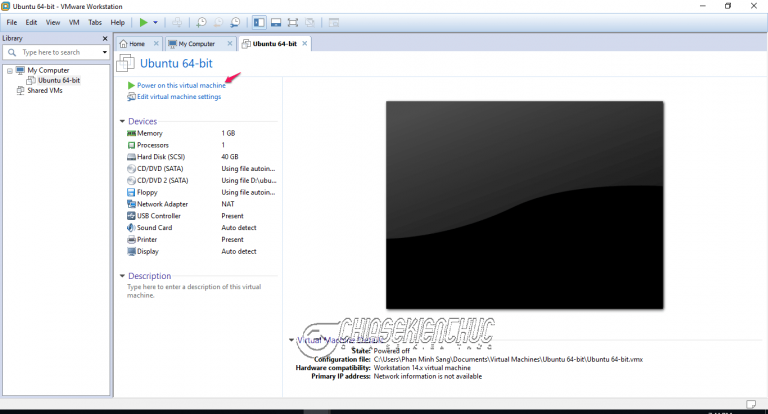Open the Tabs menu
Image resolution: width=768 pixels, height=414 pixels.
(95, 23)
